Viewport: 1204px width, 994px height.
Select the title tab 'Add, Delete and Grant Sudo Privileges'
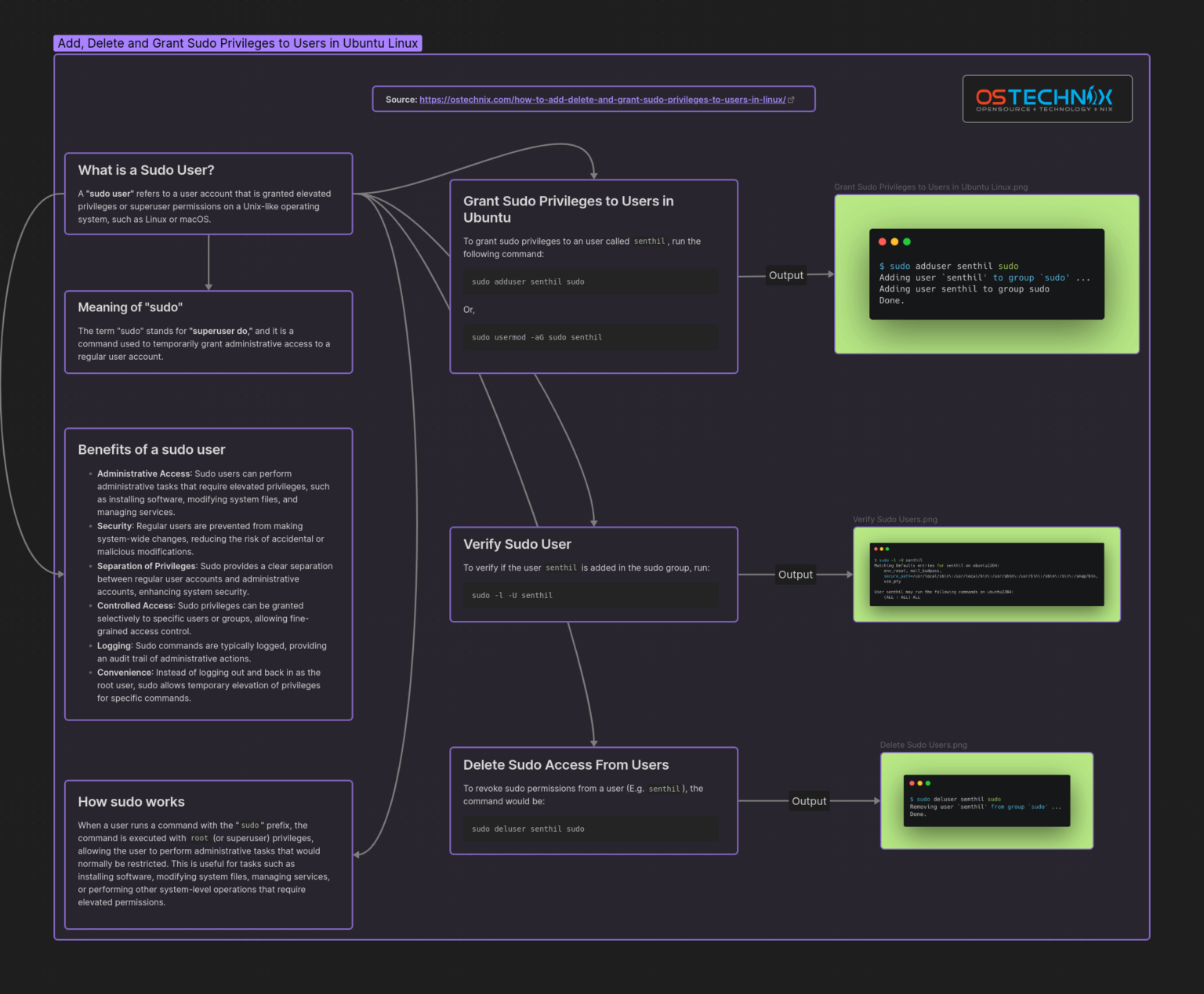tap(237, 43)
